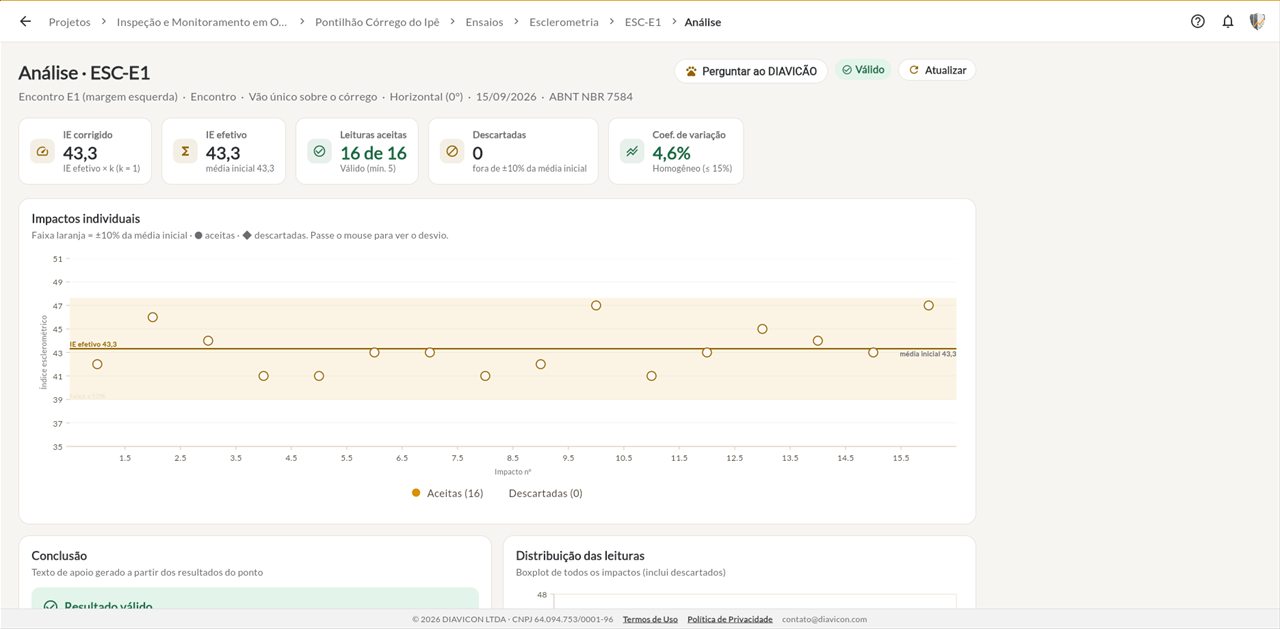Click 'fora de ±10% da média inicial' text
Viewport: 1280px width, 629px height.
pyautogui.click(x=529, y=169)
